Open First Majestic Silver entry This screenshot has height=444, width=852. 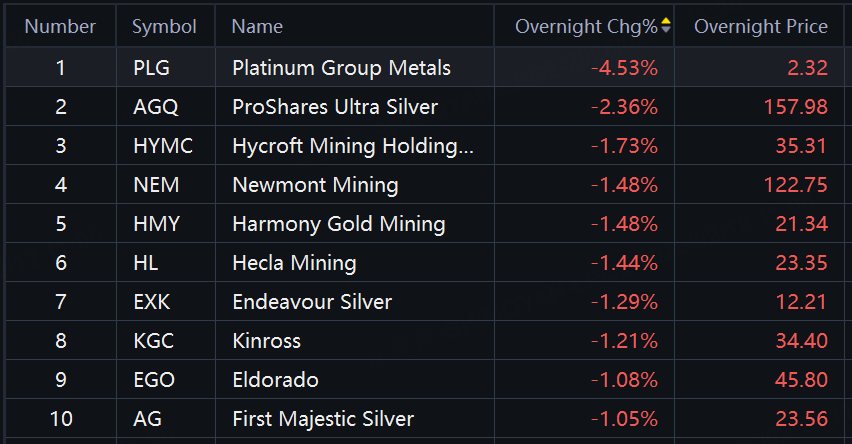click(x=322, y=419)
